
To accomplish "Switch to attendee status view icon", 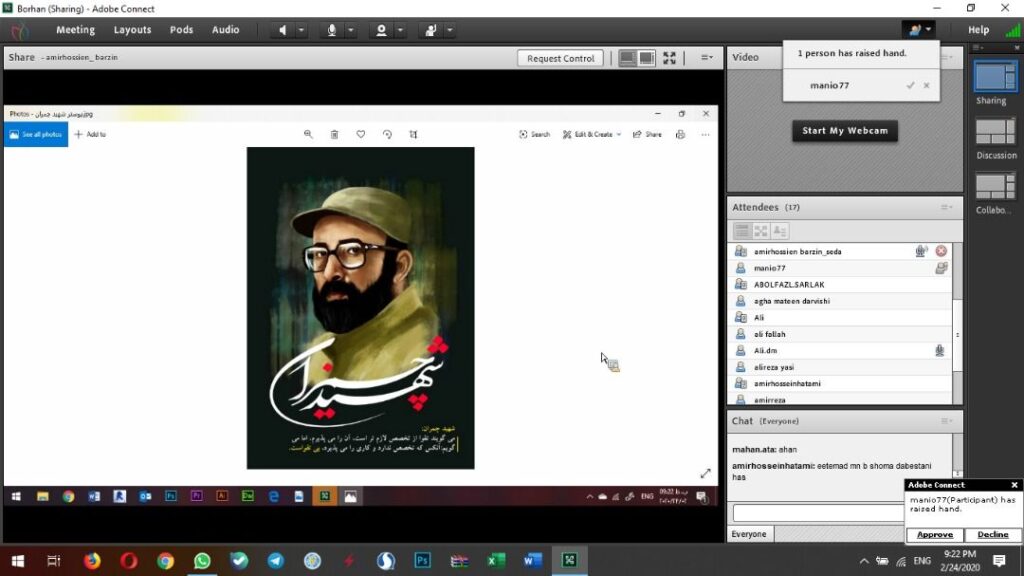I will (779, 231).
